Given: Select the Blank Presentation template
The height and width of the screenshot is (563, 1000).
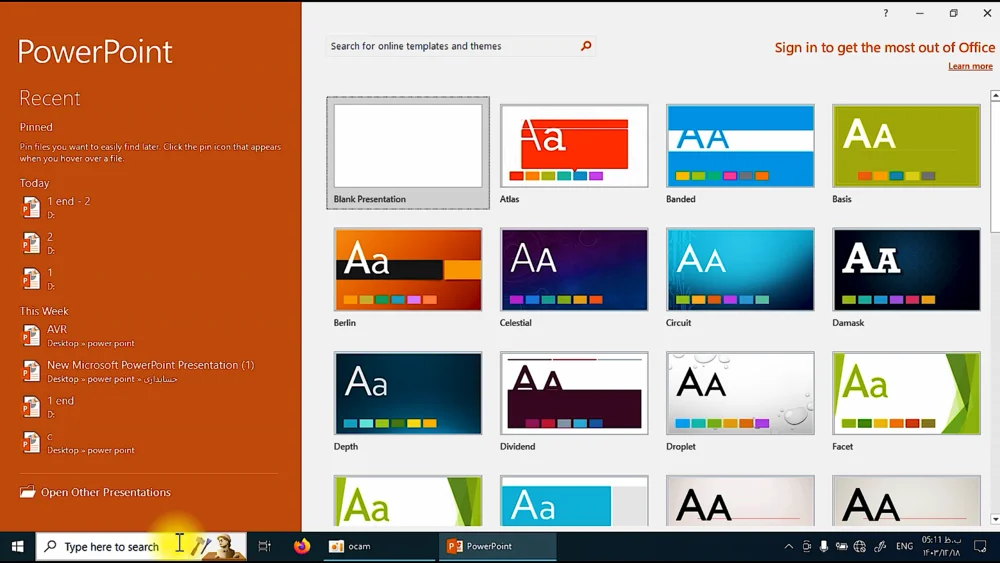Looking at the screenshot, I should coord(408,153).
